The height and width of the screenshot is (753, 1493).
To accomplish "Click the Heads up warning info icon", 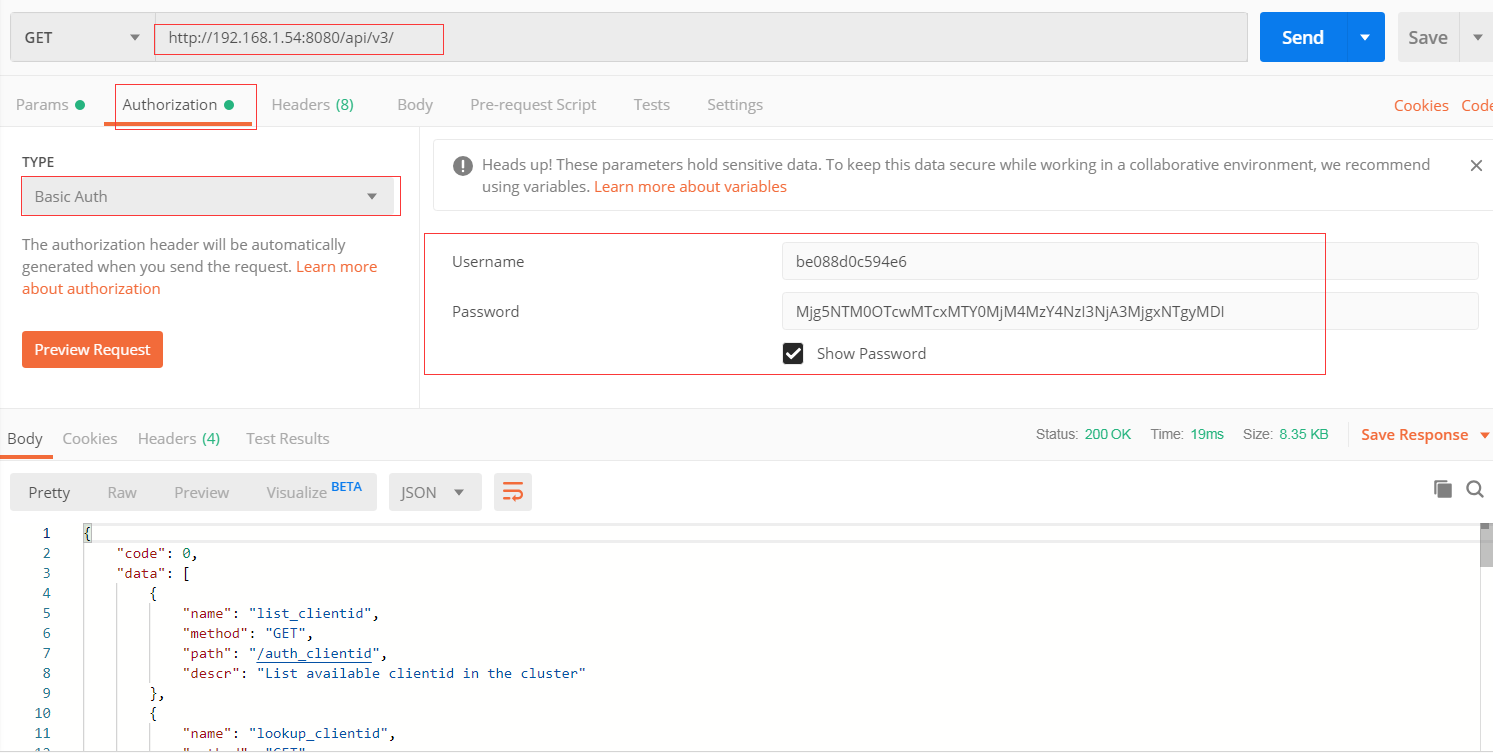I will click(462, 166).
